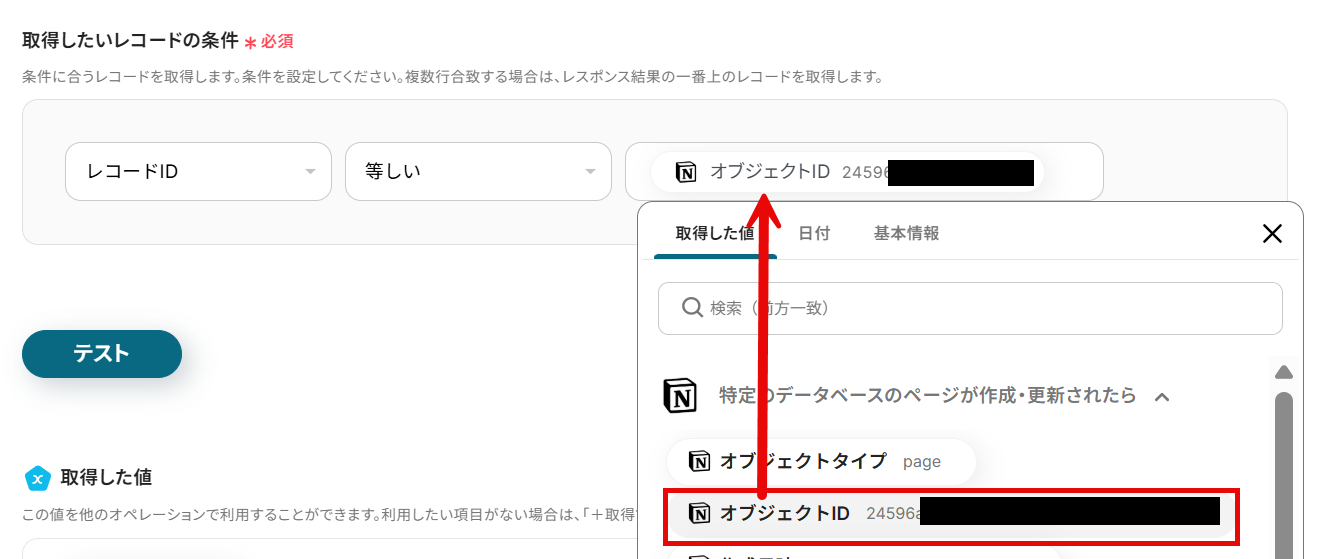Open the 等しい operator dropdown
Viewport: 1336px width, 559px height.
(478, 171)
